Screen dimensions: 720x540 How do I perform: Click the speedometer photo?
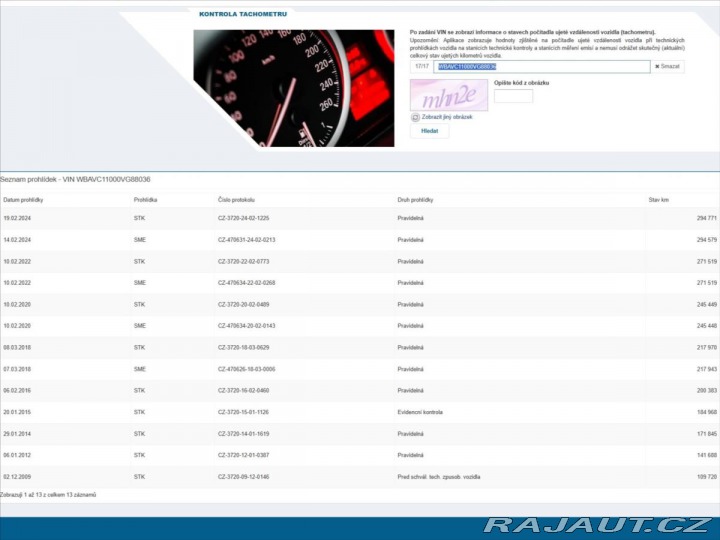tap(294, 88)
